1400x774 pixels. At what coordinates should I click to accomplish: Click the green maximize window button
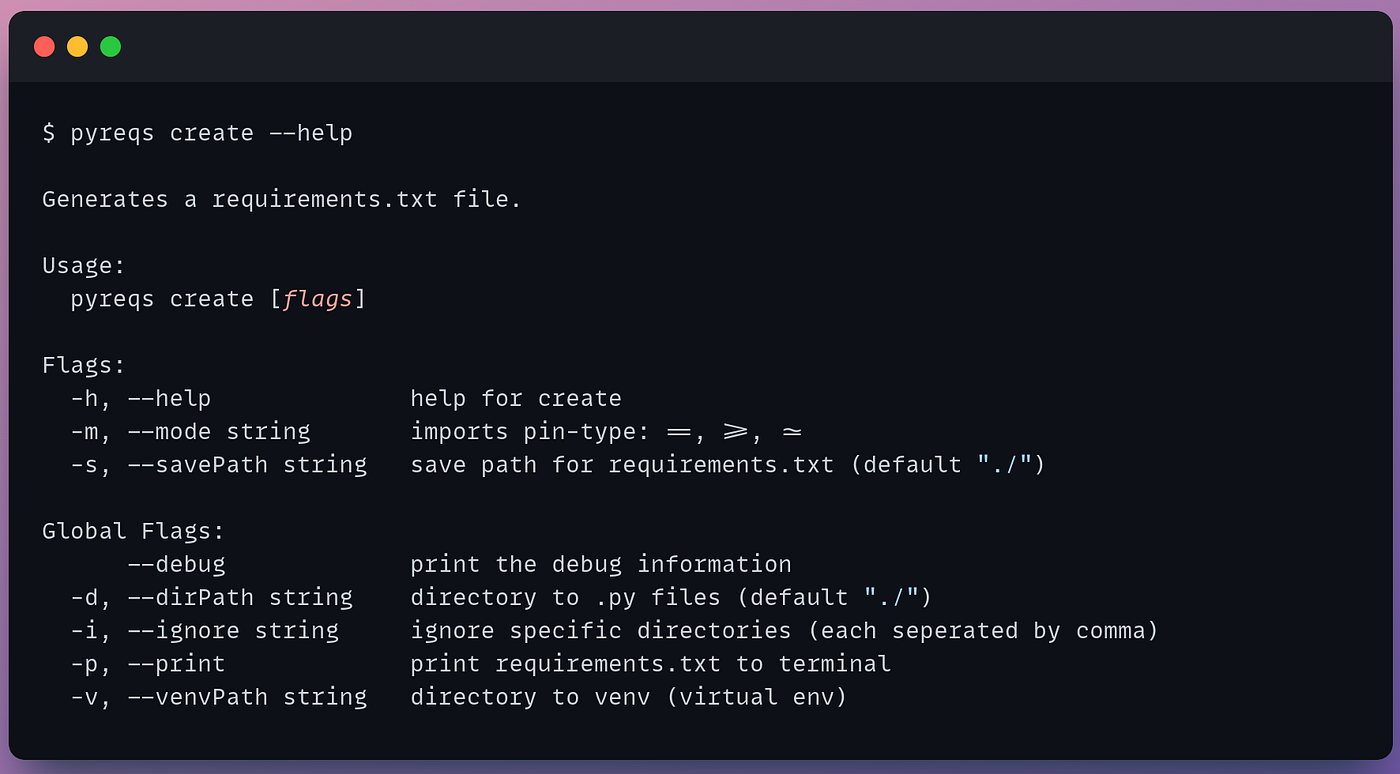pyautogui.click(x=111, y=46)
